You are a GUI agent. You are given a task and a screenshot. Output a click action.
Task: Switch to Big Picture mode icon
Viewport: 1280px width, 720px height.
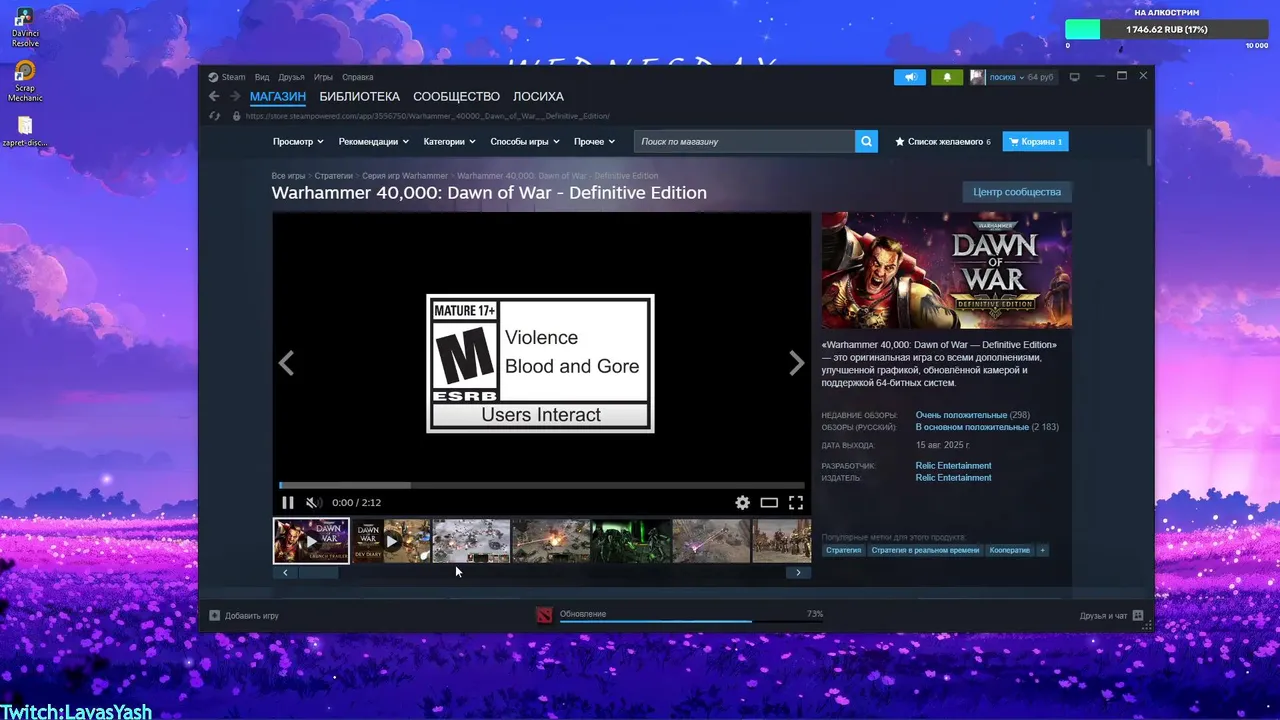tap(1075, 77)
